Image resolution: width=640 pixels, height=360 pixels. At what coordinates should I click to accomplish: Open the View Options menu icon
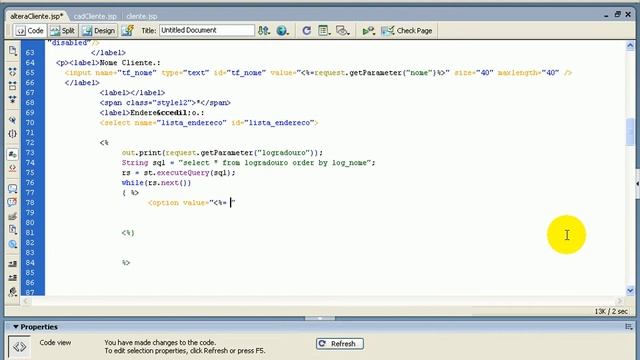coord(324,31)
